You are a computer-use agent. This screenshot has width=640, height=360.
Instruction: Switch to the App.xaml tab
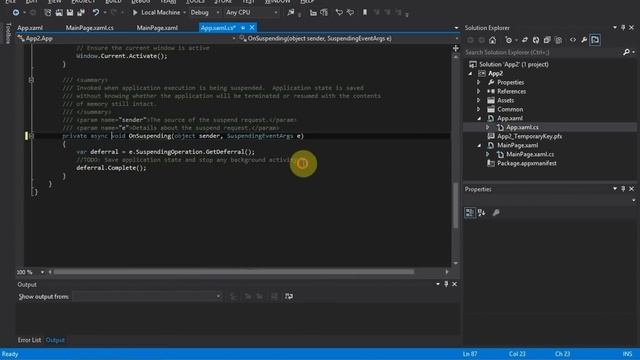pyautogui.click(x=30, y=28)
